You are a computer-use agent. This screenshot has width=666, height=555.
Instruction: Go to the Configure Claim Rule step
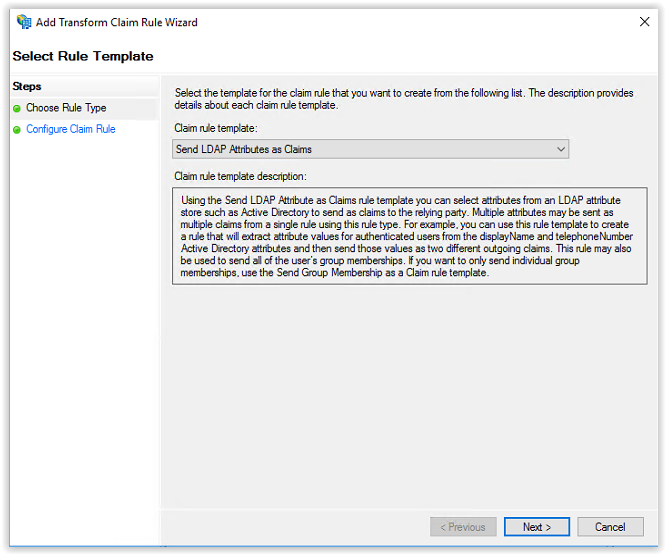[x=71, y=129]
